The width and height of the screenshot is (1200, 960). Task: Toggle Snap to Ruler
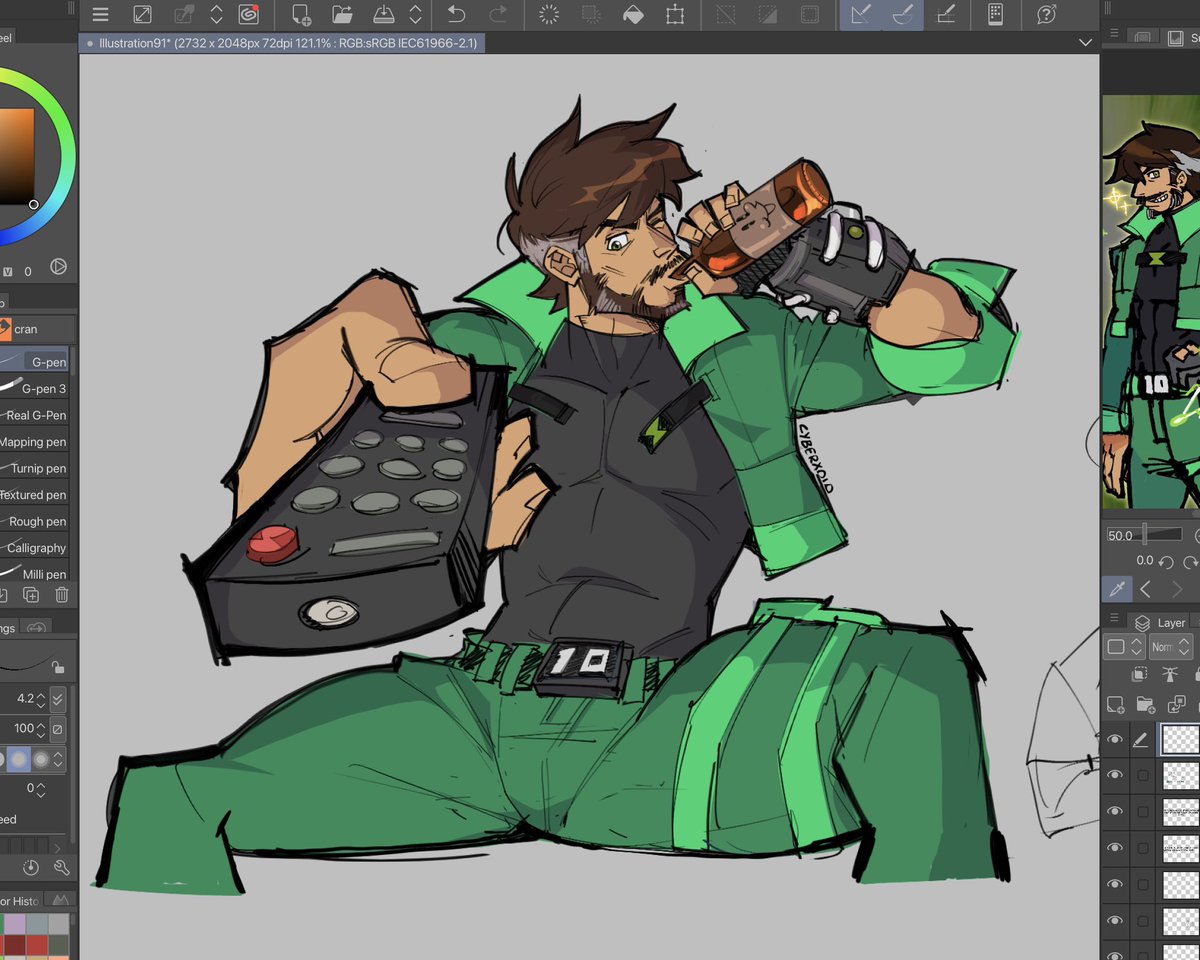[860, 14]
